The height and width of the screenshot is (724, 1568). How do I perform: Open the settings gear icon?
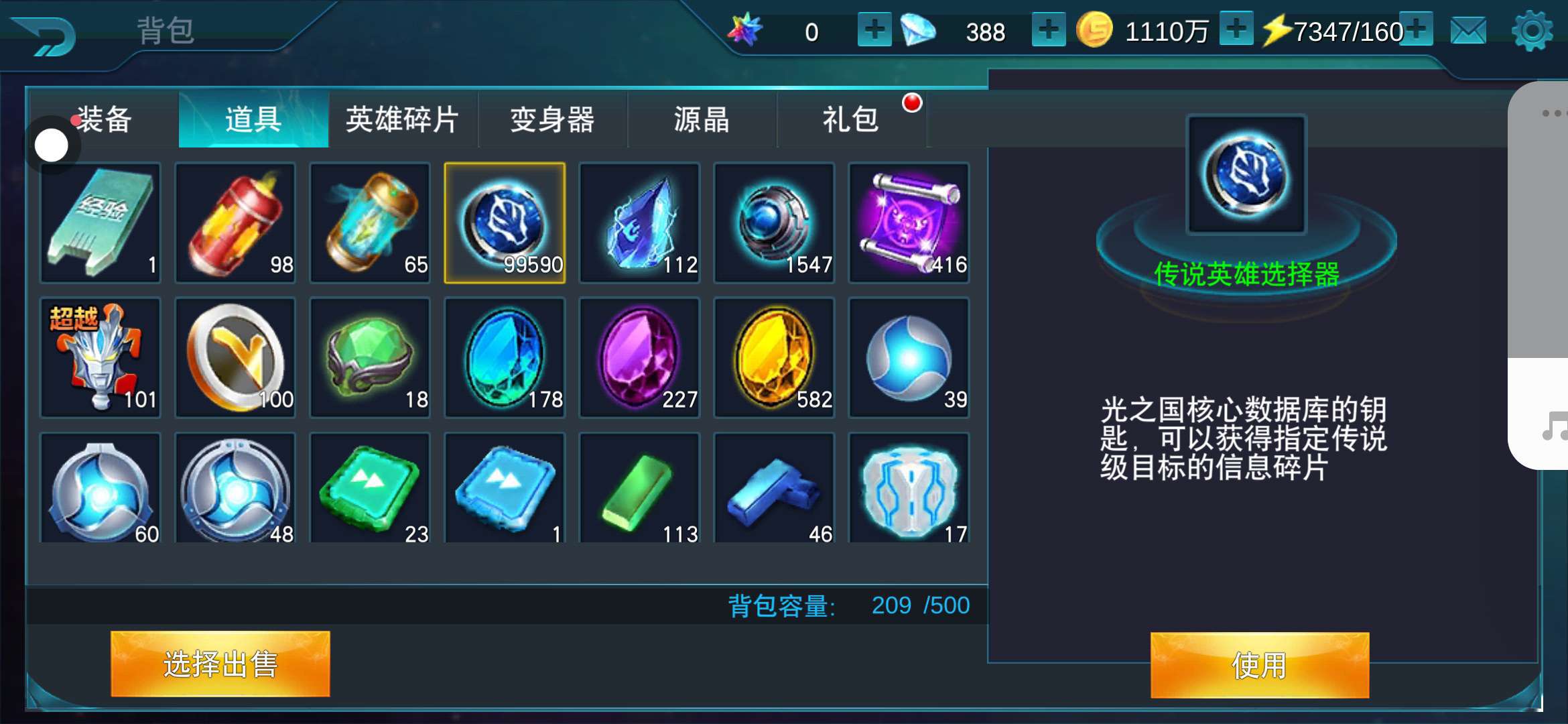coord(1532,31)
